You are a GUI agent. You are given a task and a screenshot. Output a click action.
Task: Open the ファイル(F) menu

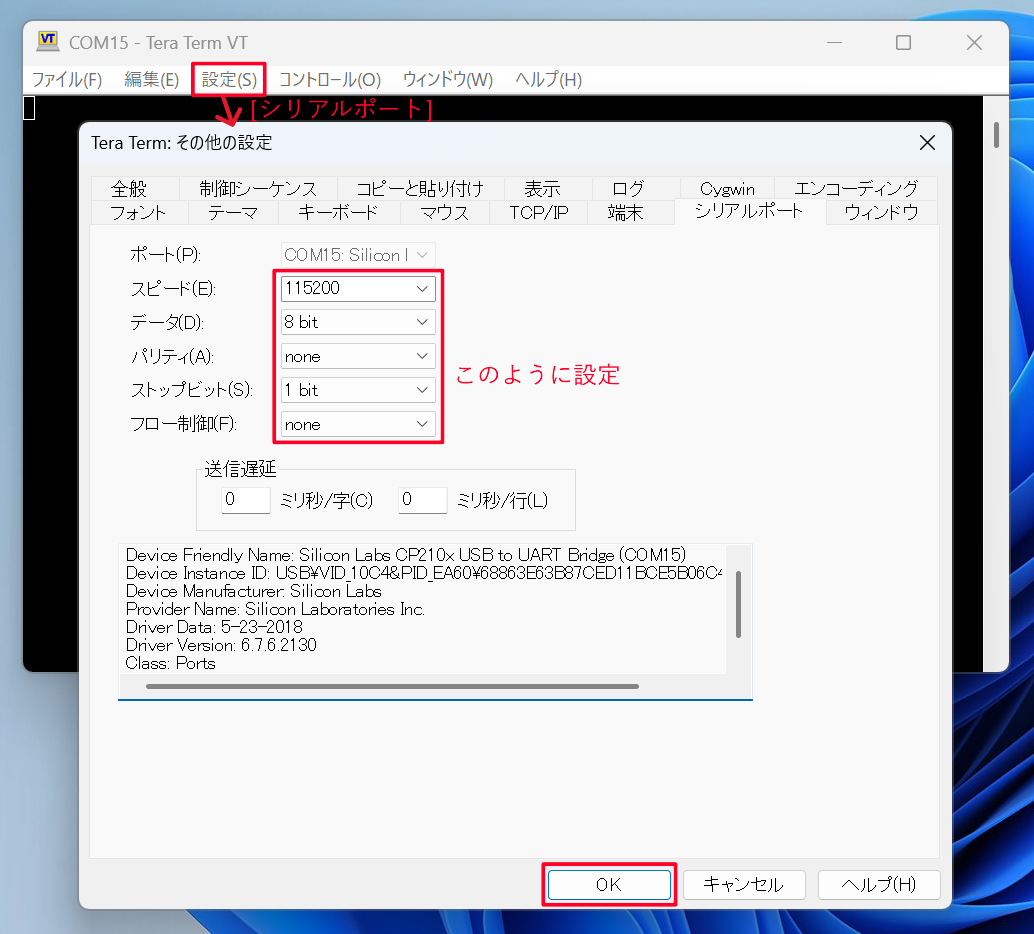67,79
